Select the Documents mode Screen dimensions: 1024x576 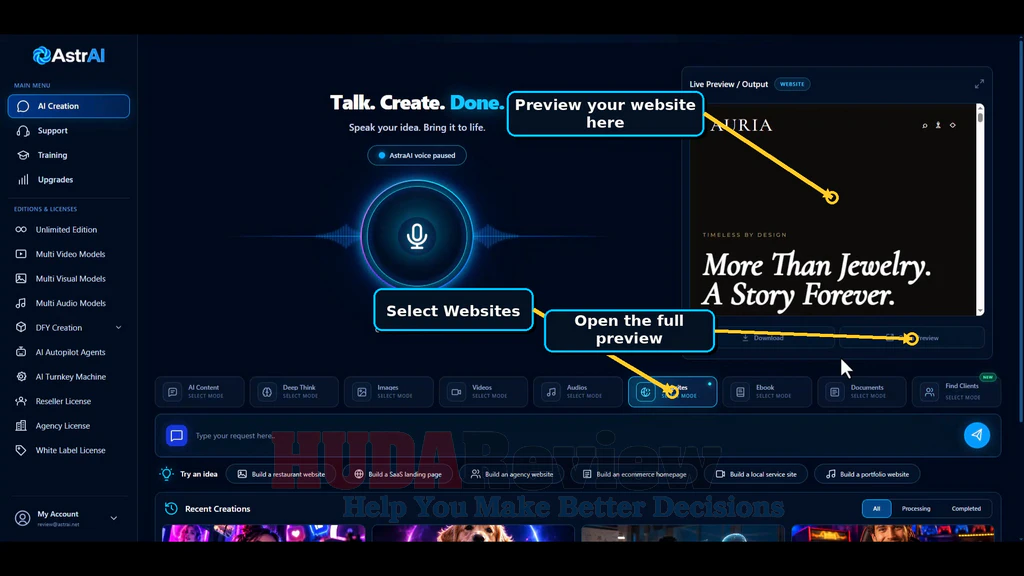(861, 392)
